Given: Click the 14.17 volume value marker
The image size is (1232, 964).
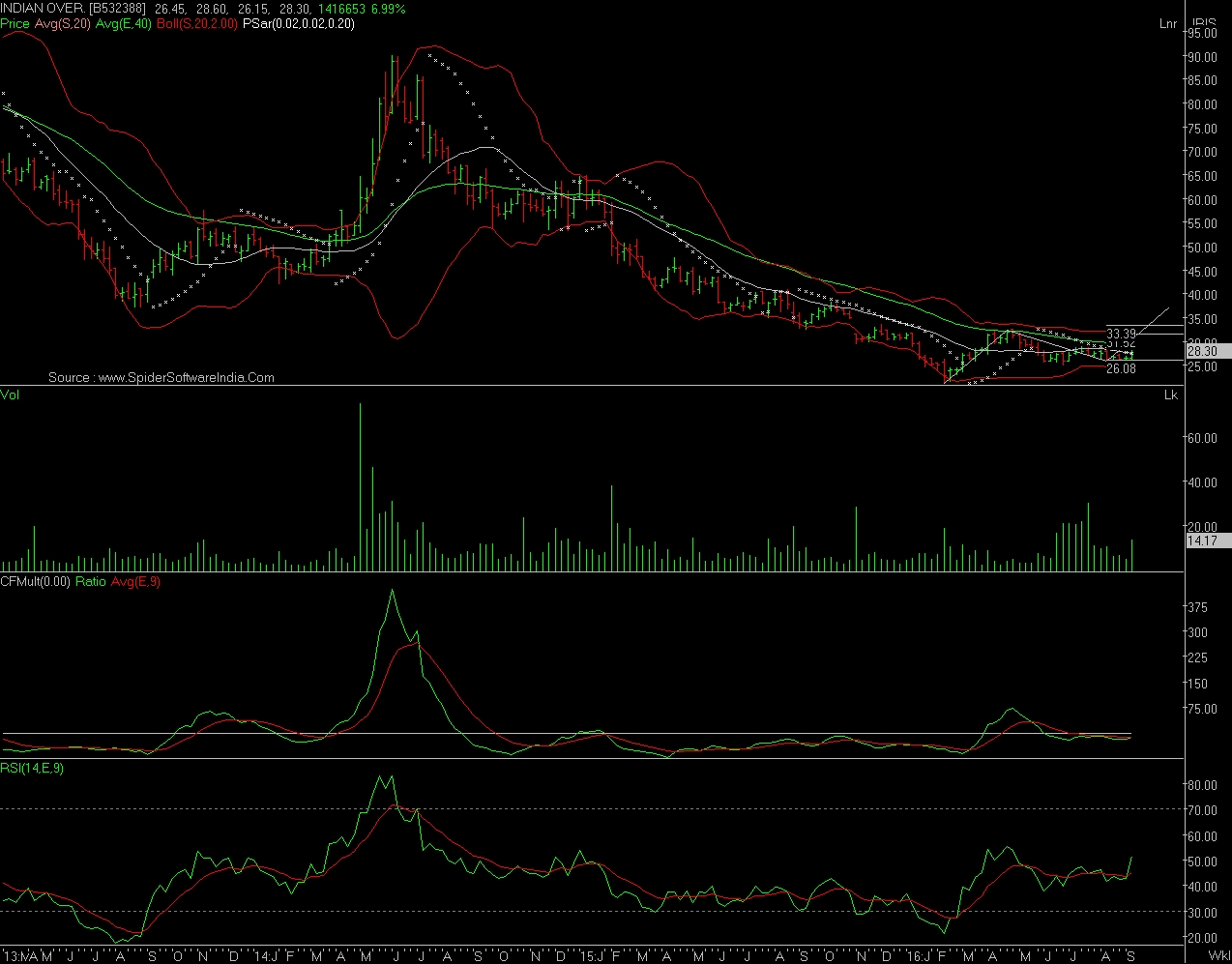Looking at the screenshot, I should pyautogui.click(x=1202, y=540).
